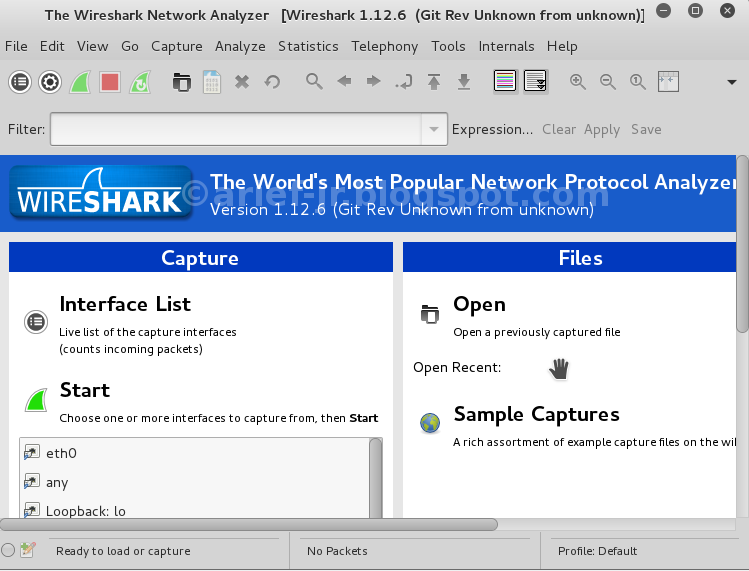Open a capture file from toolbar
The width and height of the screenshot is (749, 571).
click(x=182, y=82)
